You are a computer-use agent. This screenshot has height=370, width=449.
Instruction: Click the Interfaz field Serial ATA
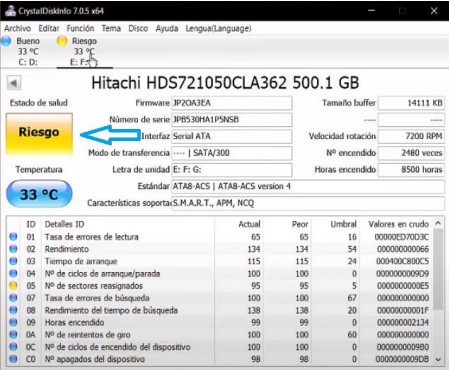pyautogui.click(x=232, y=136)
